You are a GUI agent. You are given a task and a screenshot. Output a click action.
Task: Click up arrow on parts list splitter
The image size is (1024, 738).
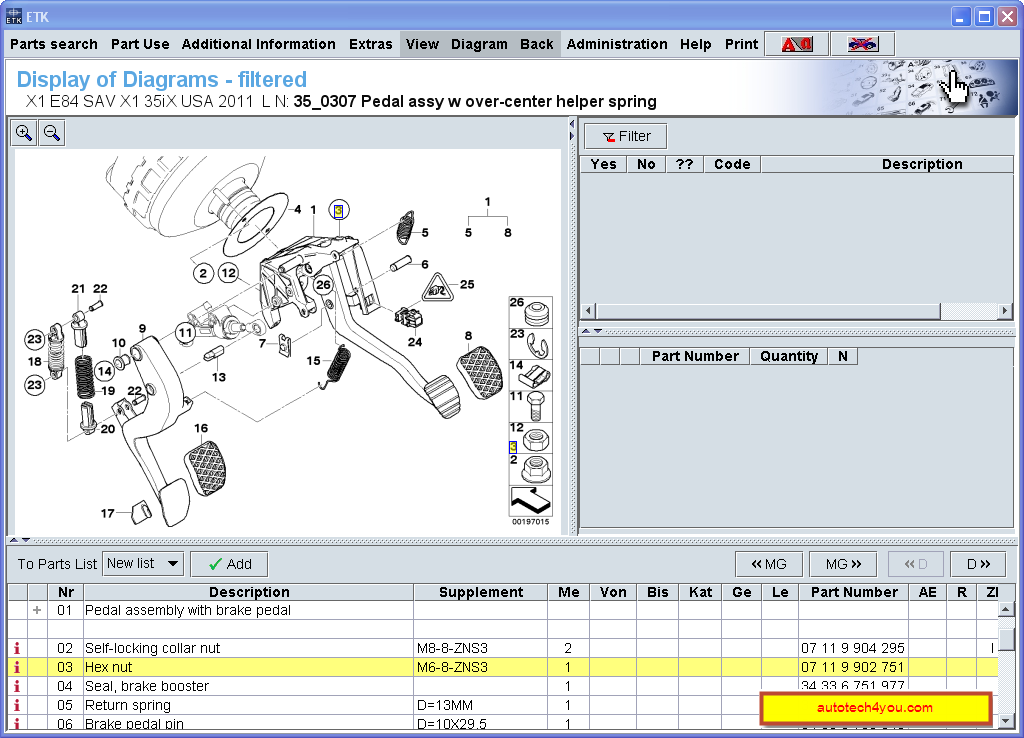pyautogui.click(x=14, y=540)
